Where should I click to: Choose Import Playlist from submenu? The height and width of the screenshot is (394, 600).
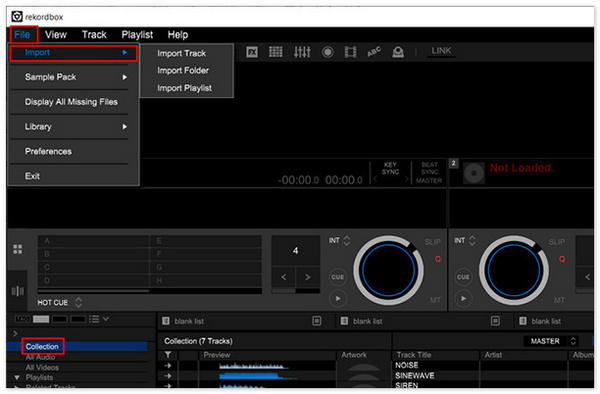(184, 88)
